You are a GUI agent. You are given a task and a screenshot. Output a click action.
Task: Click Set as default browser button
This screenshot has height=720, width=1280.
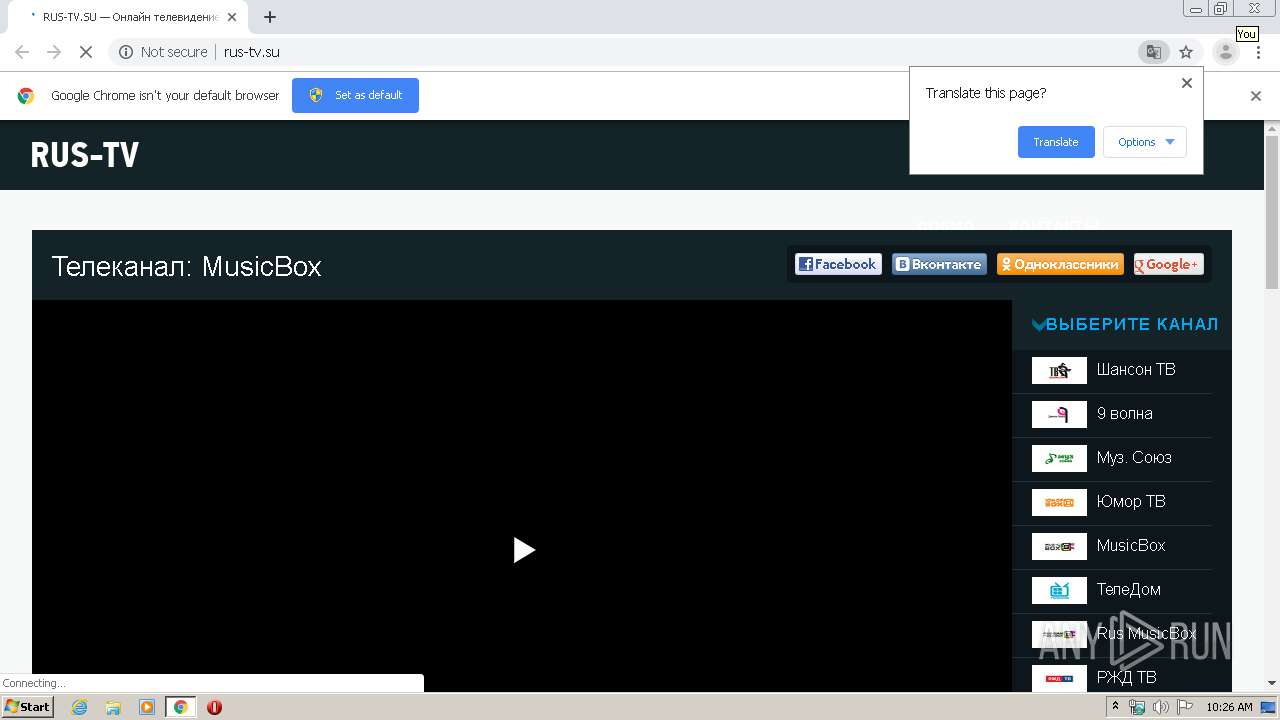point(355,95)
